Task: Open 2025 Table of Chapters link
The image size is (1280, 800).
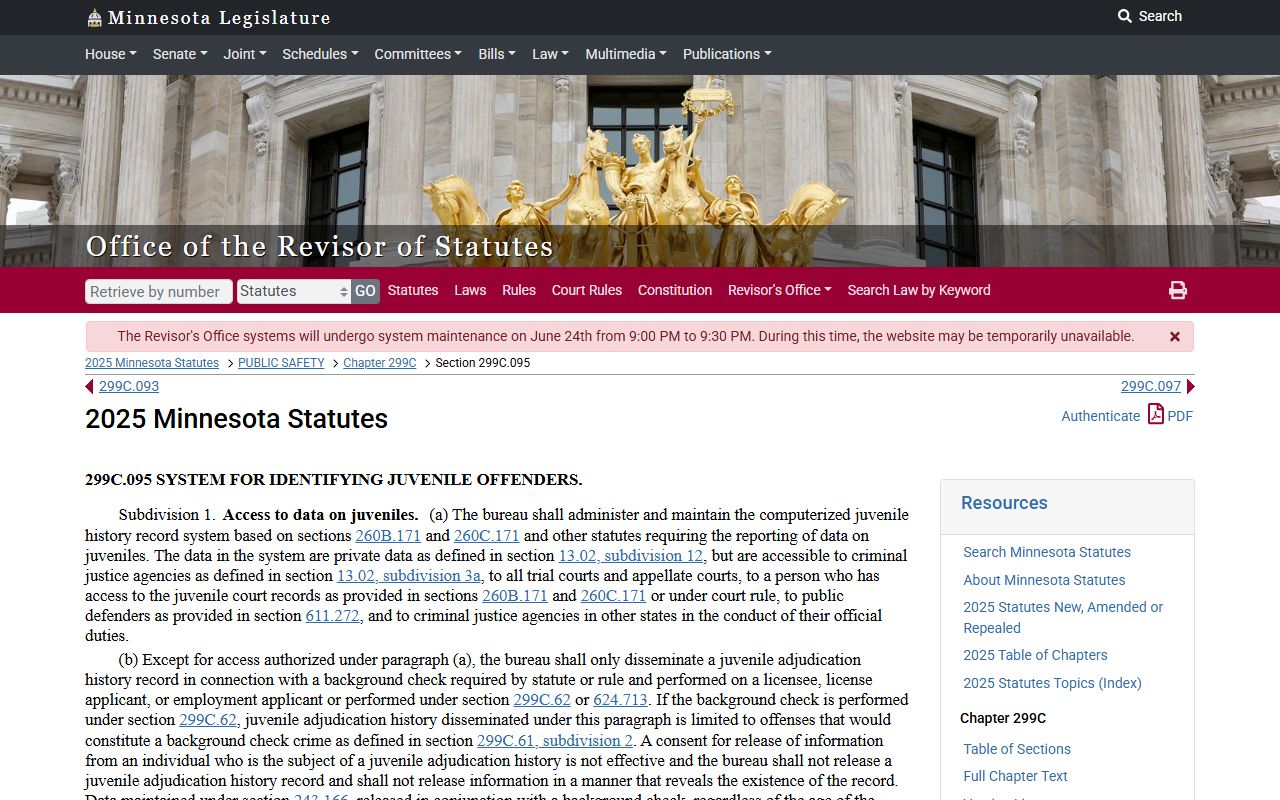Action: 1035,655
